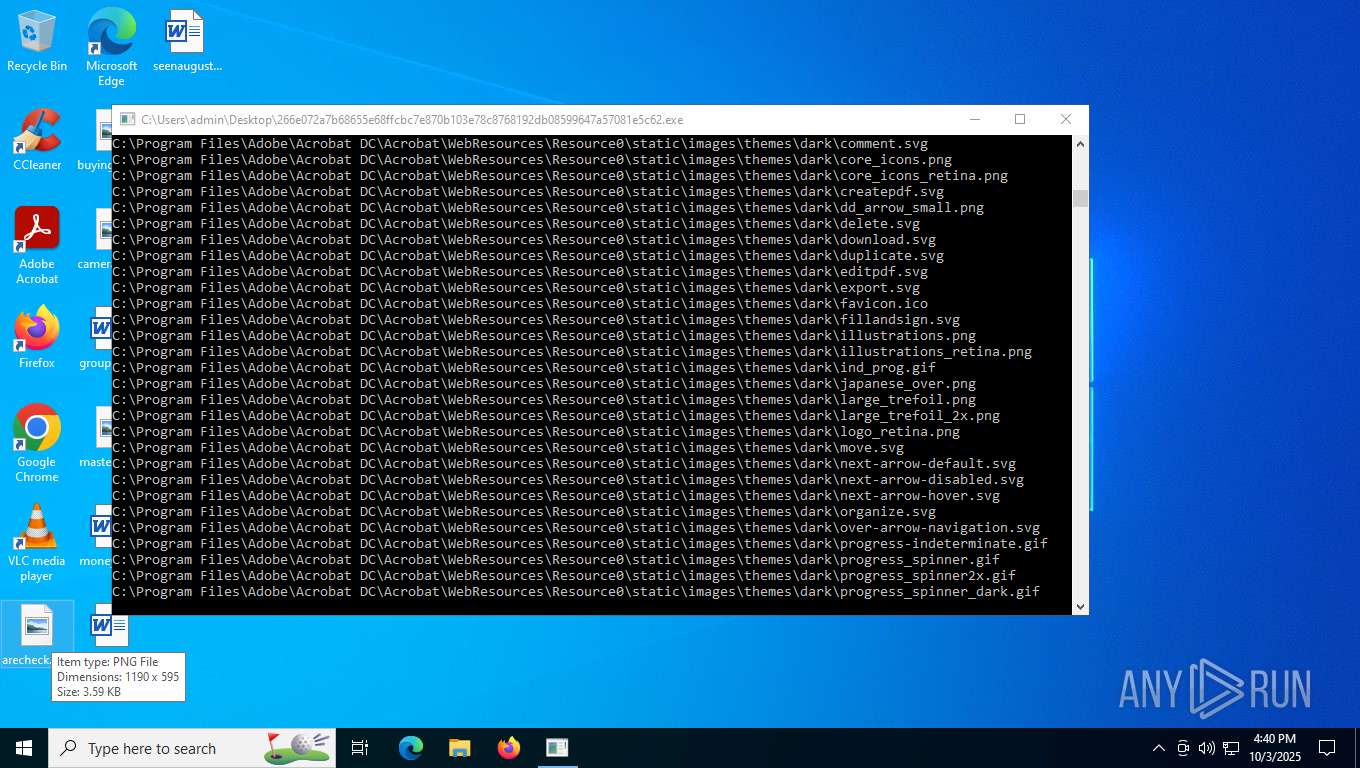The image size is (1360, 768).
Task: Open VLC media player desktop shortcut
Action: tap(37, 543)
